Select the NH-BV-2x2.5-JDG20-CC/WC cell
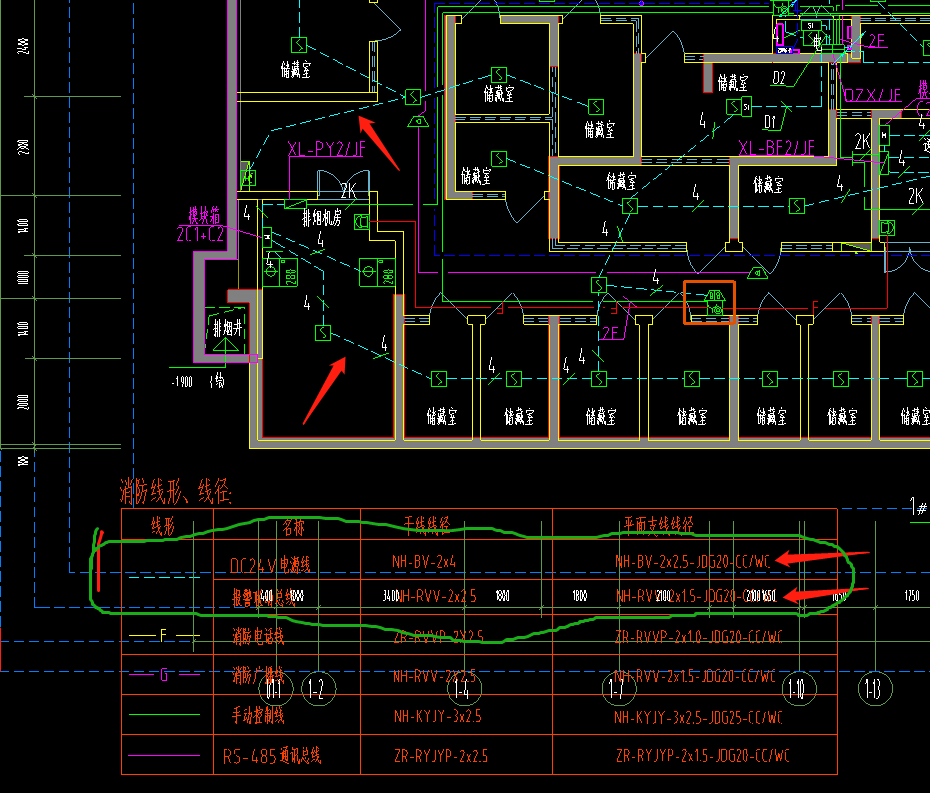930x793 pixels. tap(692, 561)
